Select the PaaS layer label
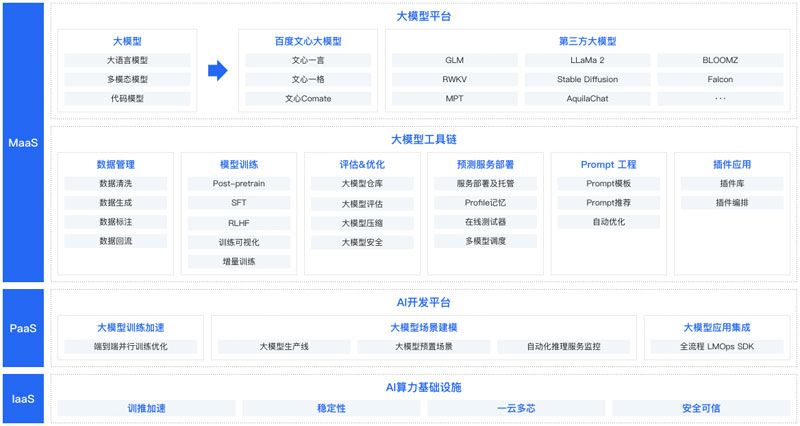 (23, 327)
